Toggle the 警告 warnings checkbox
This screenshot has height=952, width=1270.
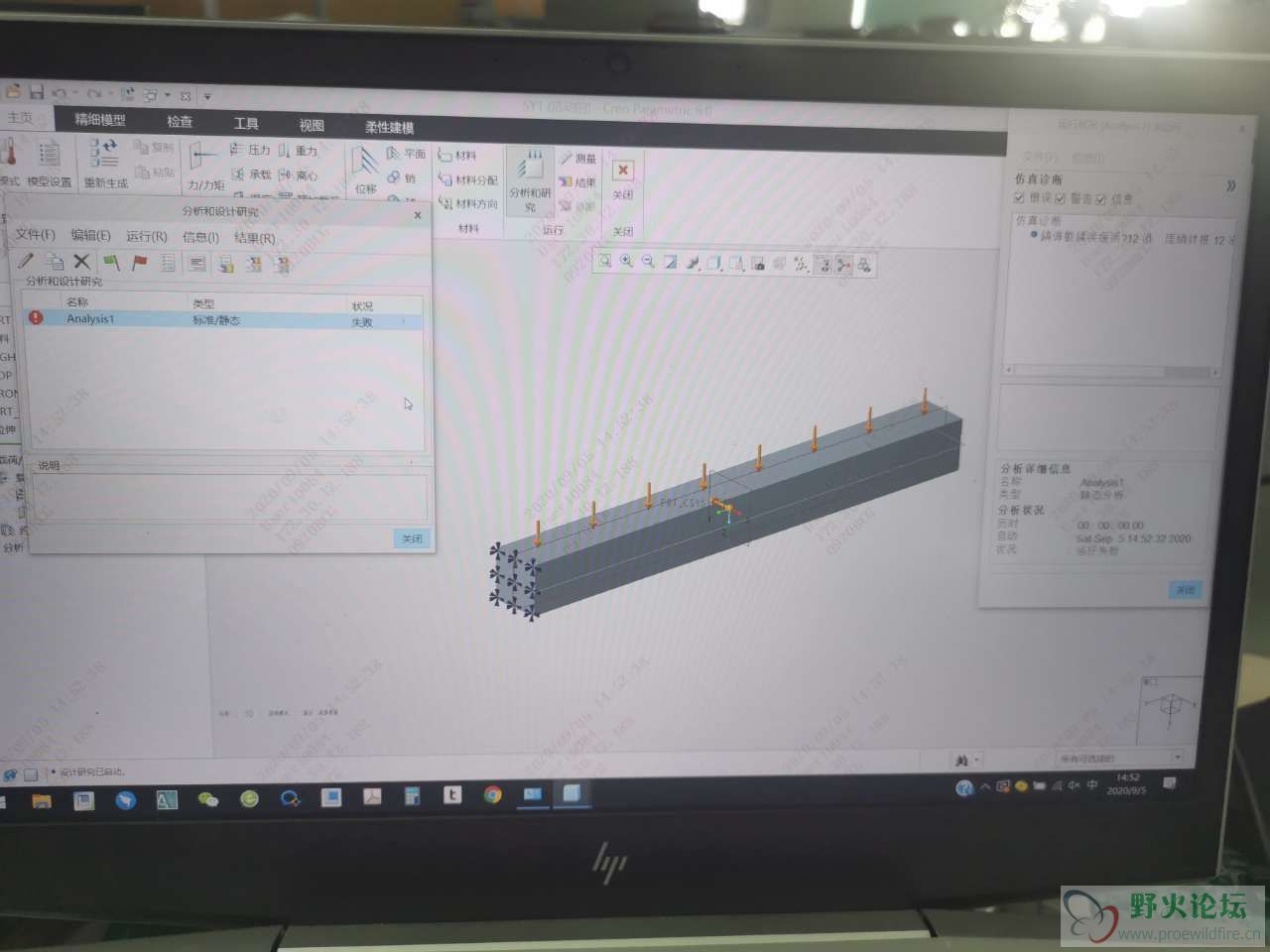(x=1060, y=198)
